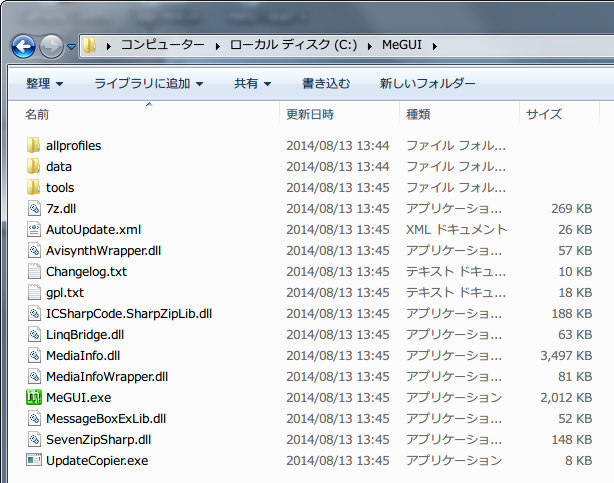614x483 pixels.
Task: Select the AutoUpdate.xml file icon
Action: (x=34, y=230)
